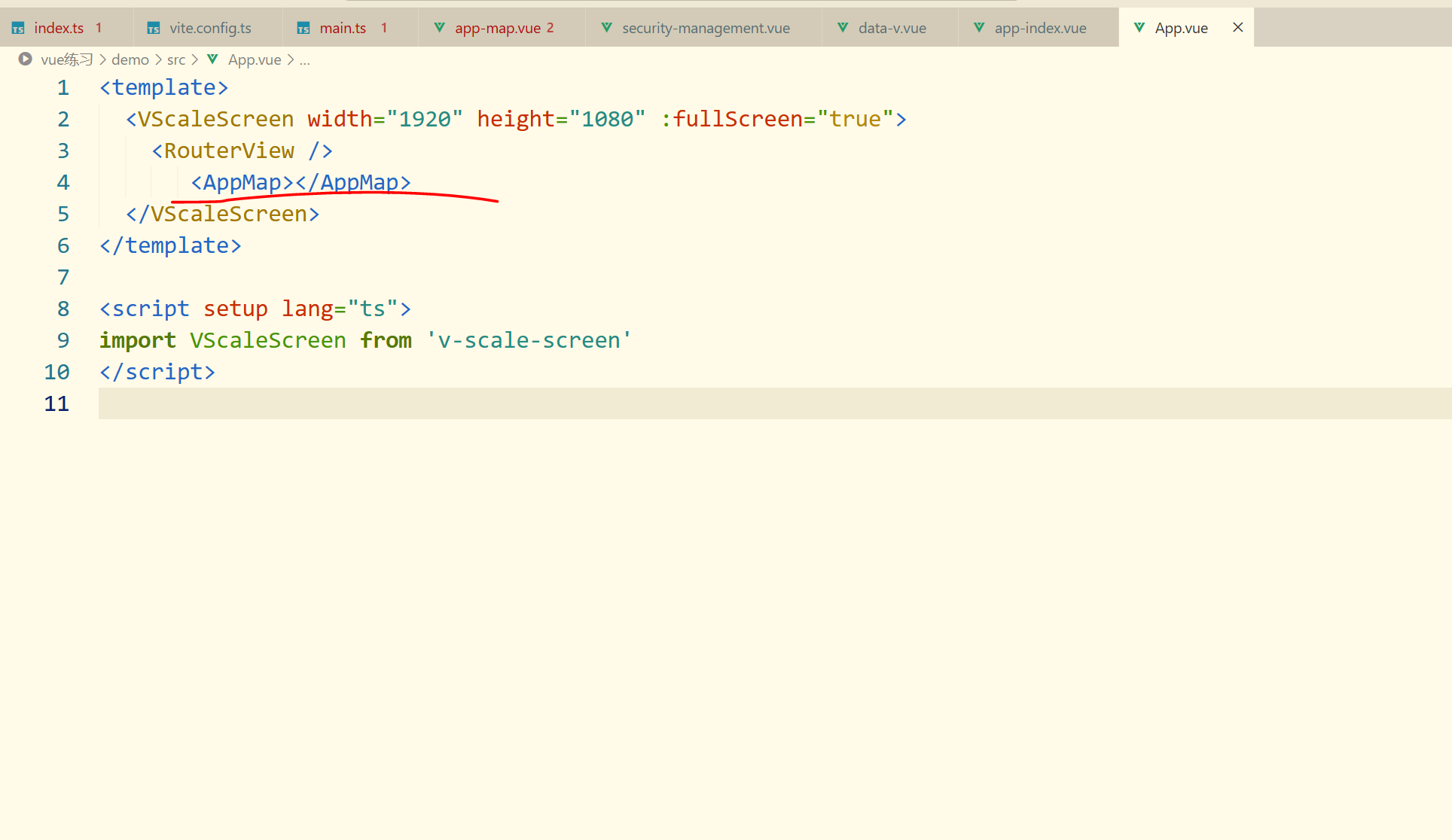This screenshot has height=840, width=1452.
Task: Click the Vue icon on security-management.vue tab
Action: [606, 28]
